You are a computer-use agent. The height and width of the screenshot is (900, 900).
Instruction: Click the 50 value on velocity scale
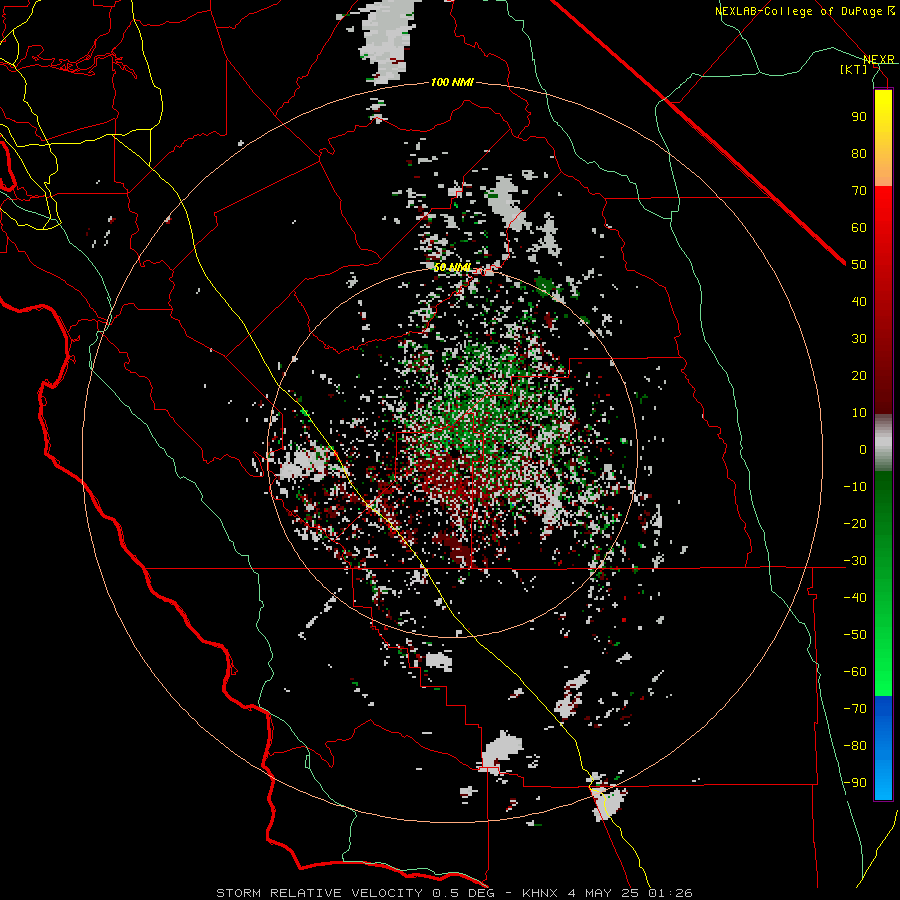859,265
